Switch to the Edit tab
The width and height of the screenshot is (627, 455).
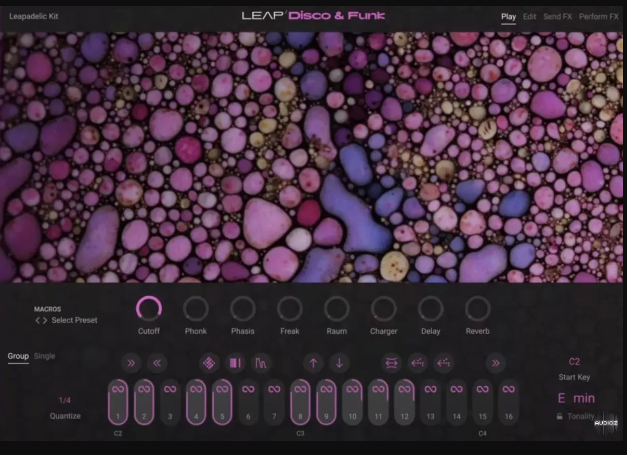coord(529,17)
